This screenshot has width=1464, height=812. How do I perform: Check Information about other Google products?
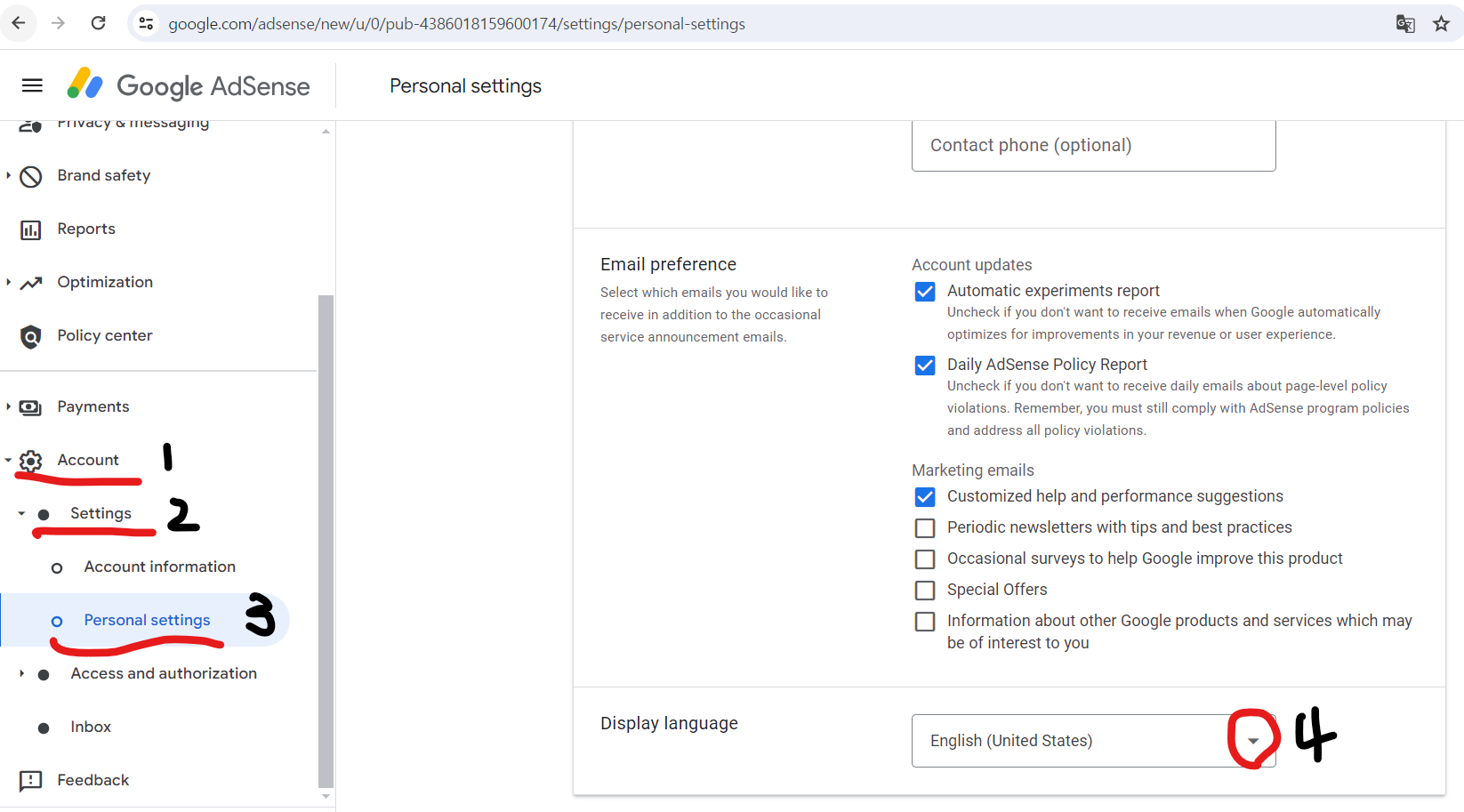pyautogui.click(x=925, y=622)
